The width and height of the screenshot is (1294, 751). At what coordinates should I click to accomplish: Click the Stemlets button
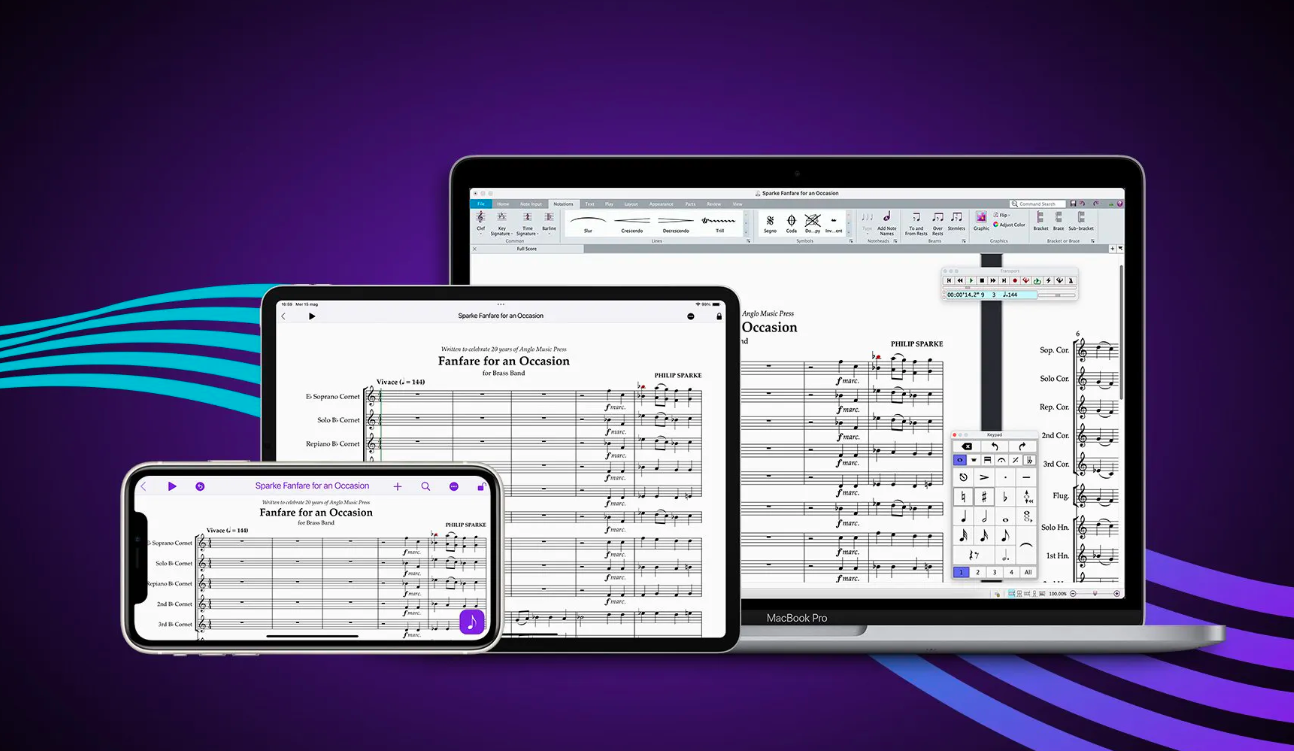(956, 222)
